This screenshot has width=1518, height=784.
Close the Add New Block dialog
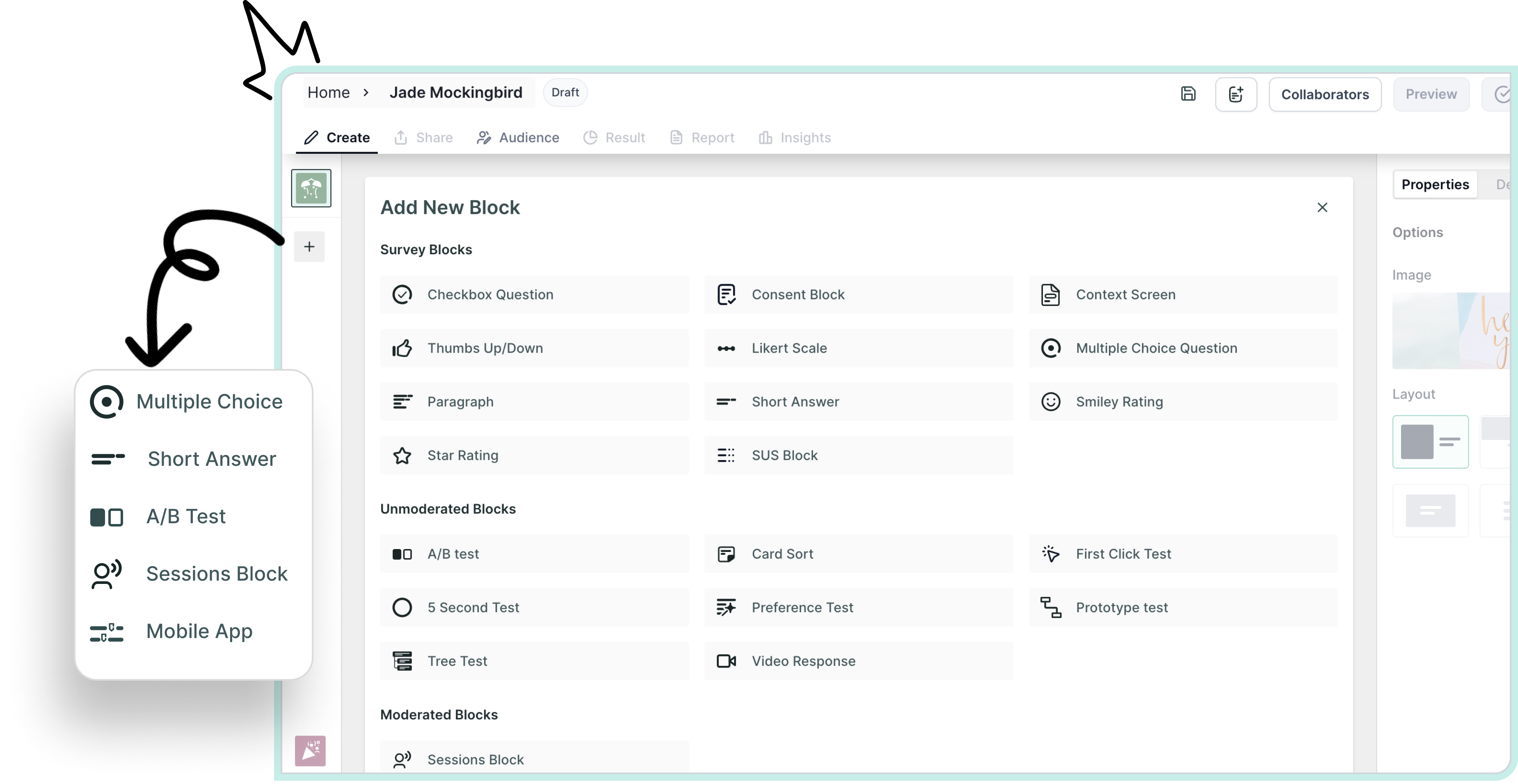pyautogui.click(x=1322, y=208)
